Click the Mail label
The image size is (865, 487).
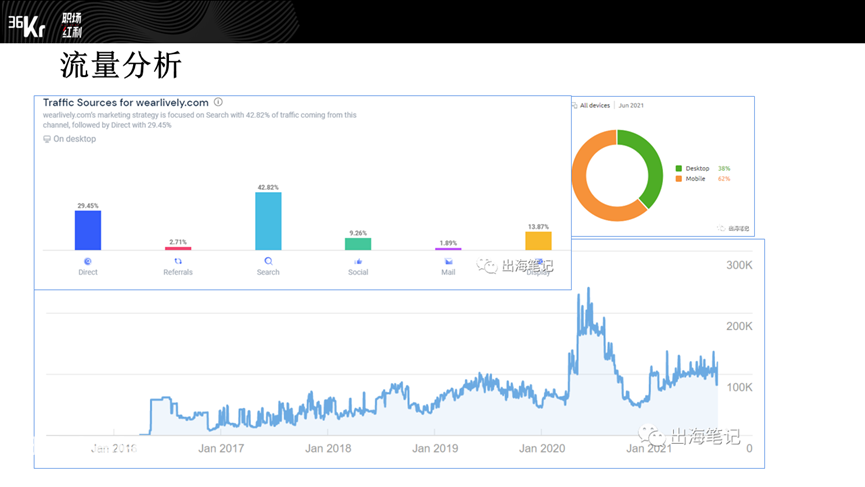(448, 272)
